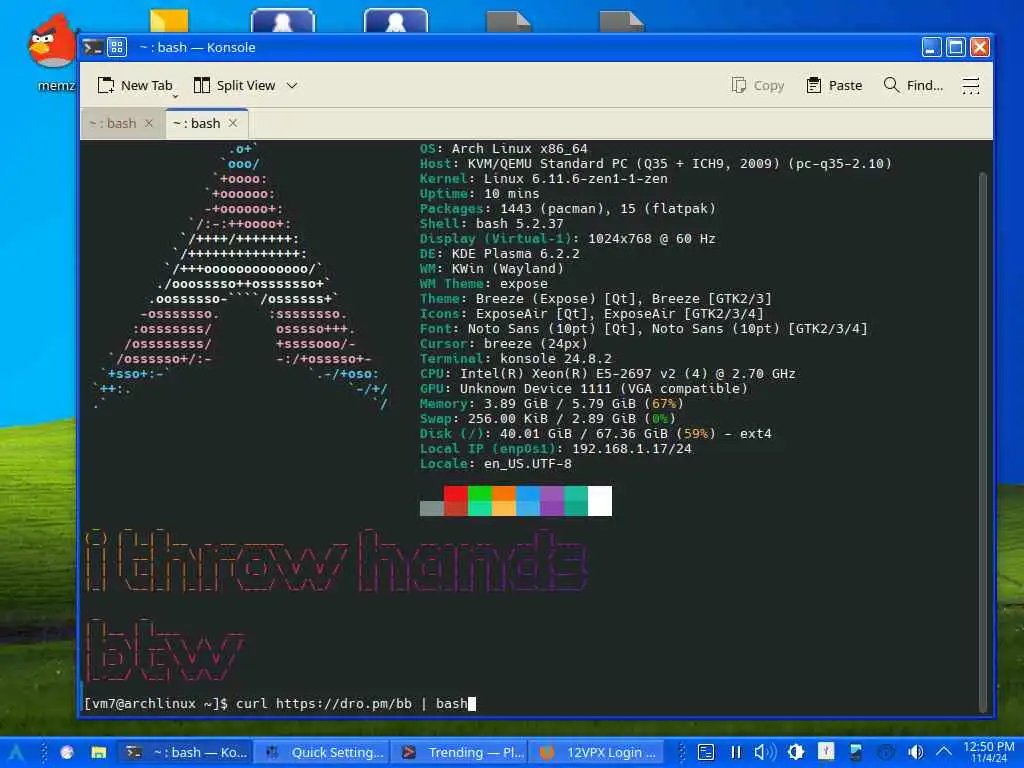Click the 'WM: KWin (Wayland)' line
Screen dimensions: 1024x768
[x=491, y=268]
